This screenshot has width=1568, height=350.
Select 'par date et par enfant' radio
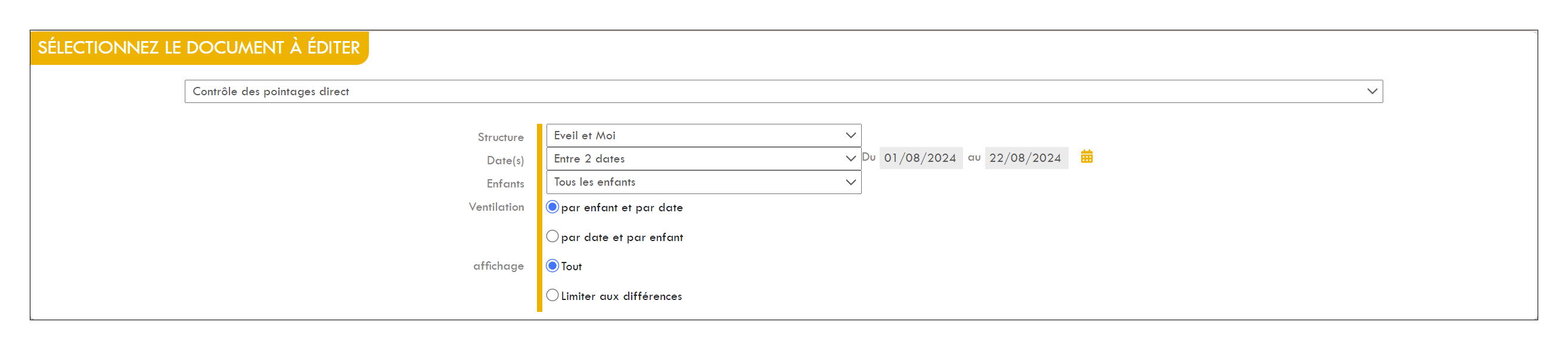tap(552, 236)
